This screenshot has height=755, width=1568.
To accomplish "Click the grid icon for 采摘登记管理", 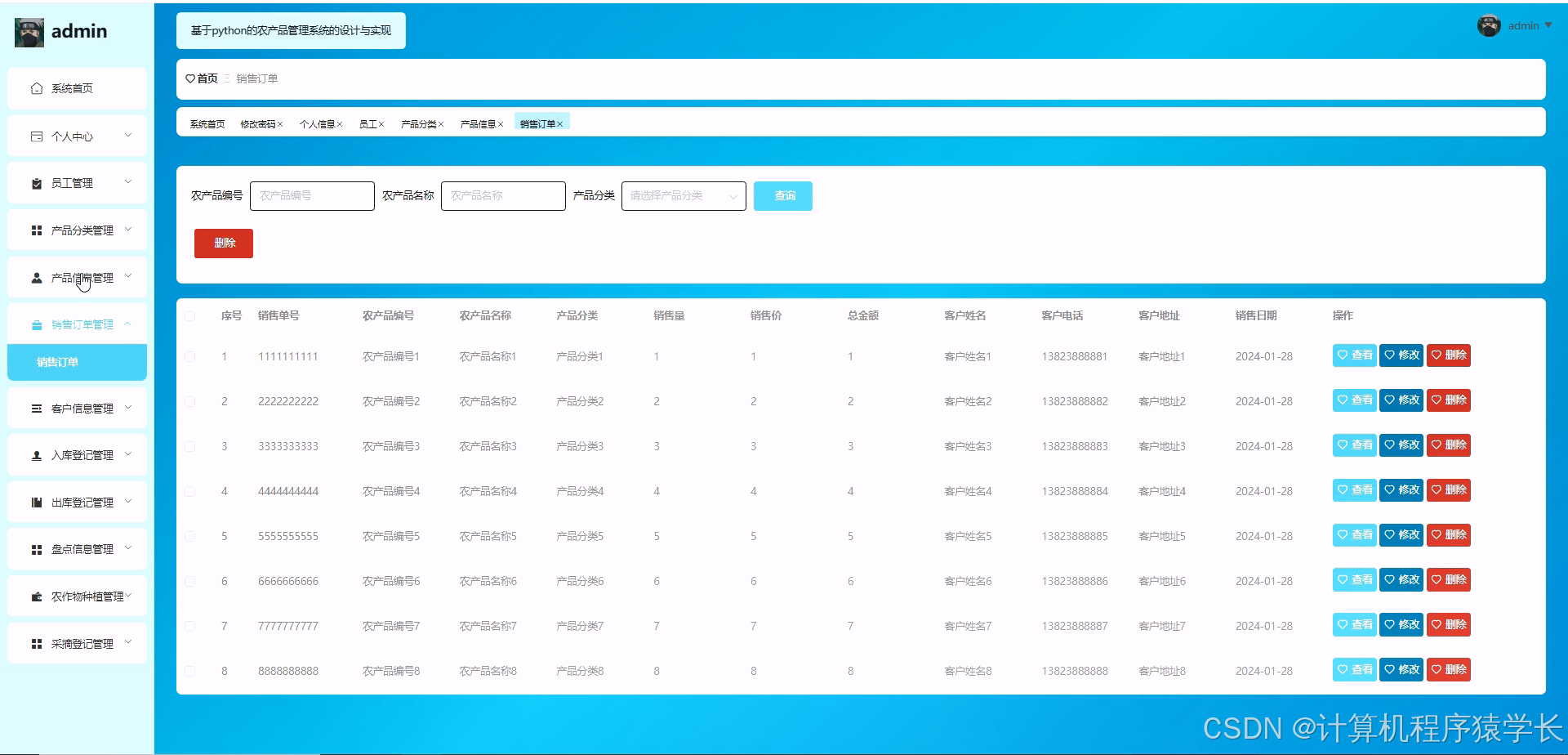I will point(37,644).
